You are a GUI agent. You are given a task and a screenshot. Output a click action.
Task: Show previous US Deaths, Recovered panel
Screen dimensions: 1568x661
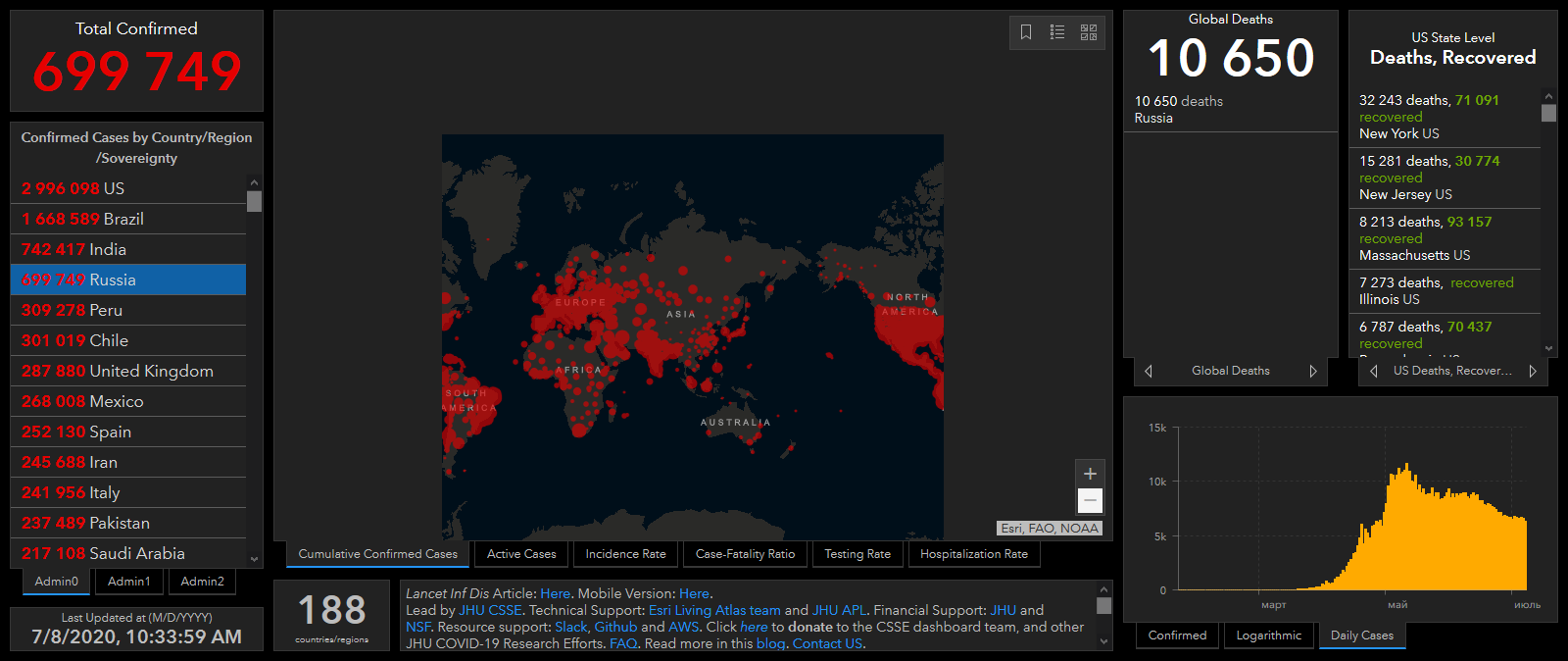tap(1374, 371)
